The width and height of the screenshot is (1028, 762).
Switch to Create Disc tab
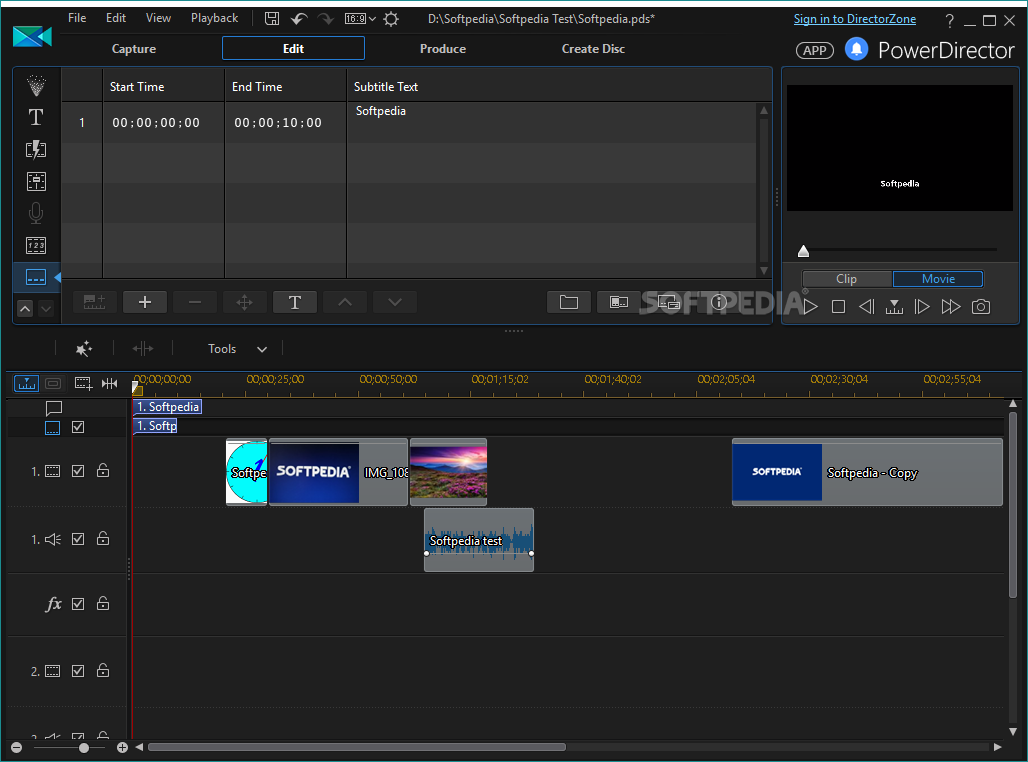[x=593, y=49]
